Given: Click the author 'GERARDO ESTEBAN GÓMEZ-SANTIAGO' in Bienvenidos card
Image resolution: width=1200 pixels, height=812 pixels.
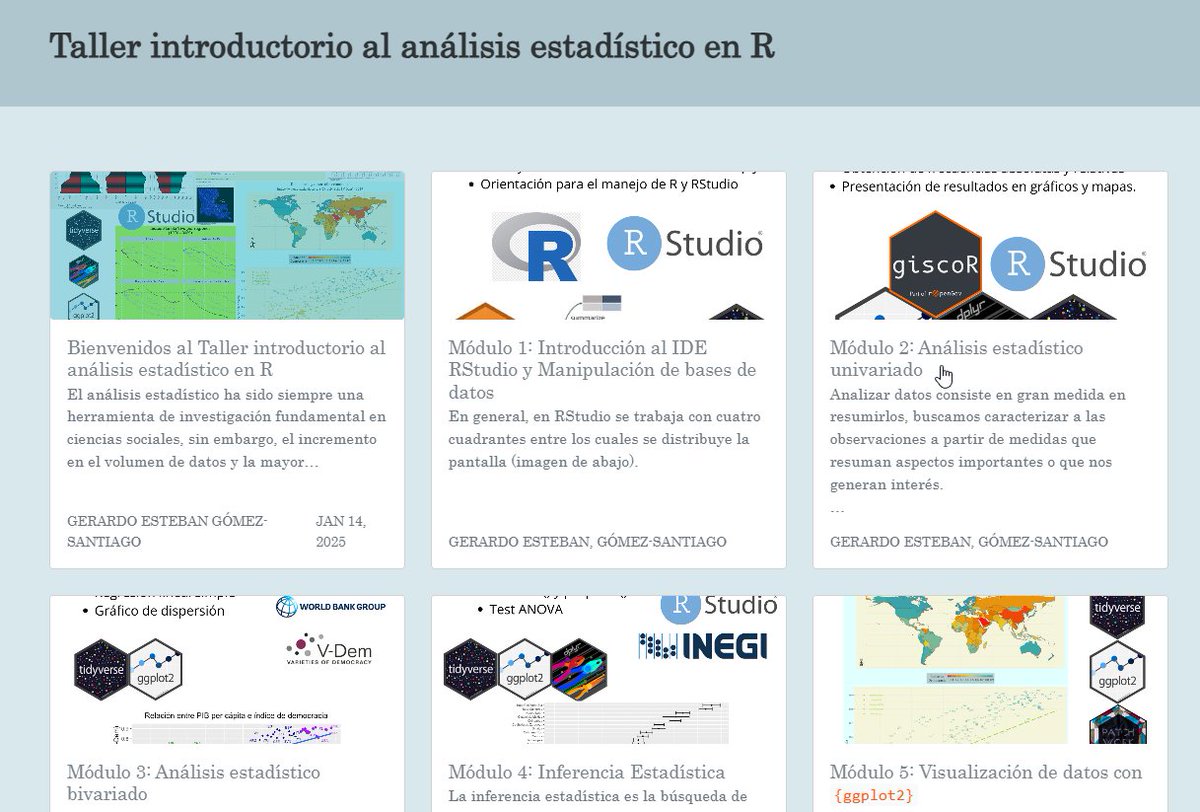Looking at the screenshot, I should [167, 531].
